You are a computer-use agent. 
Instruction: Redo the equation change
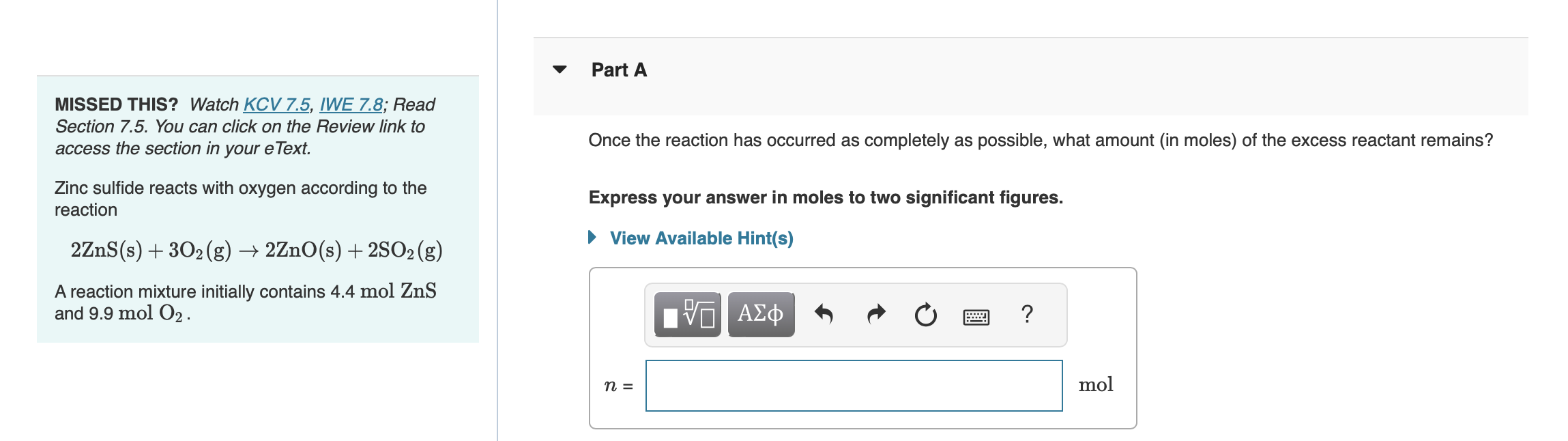pos(875,313)
